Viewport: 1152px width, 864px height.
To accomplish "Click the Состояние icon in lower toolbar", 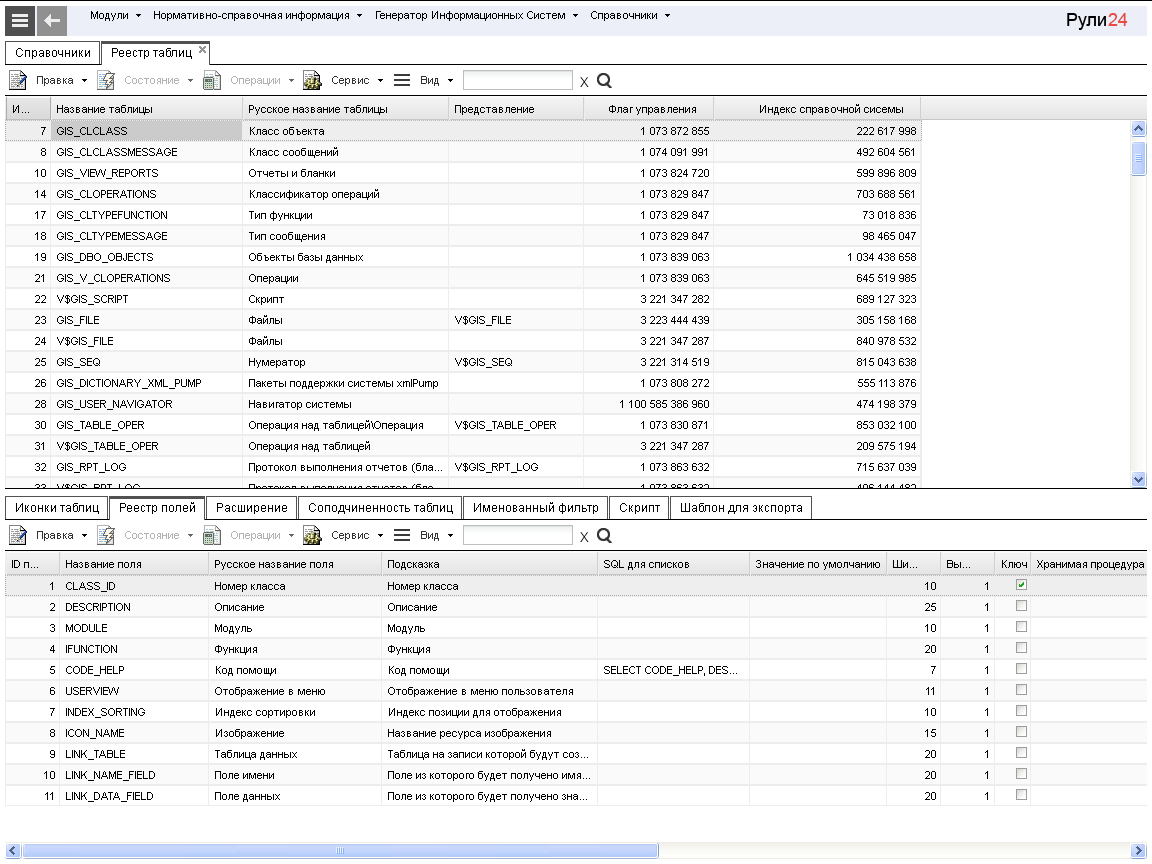I will point(106,535).
